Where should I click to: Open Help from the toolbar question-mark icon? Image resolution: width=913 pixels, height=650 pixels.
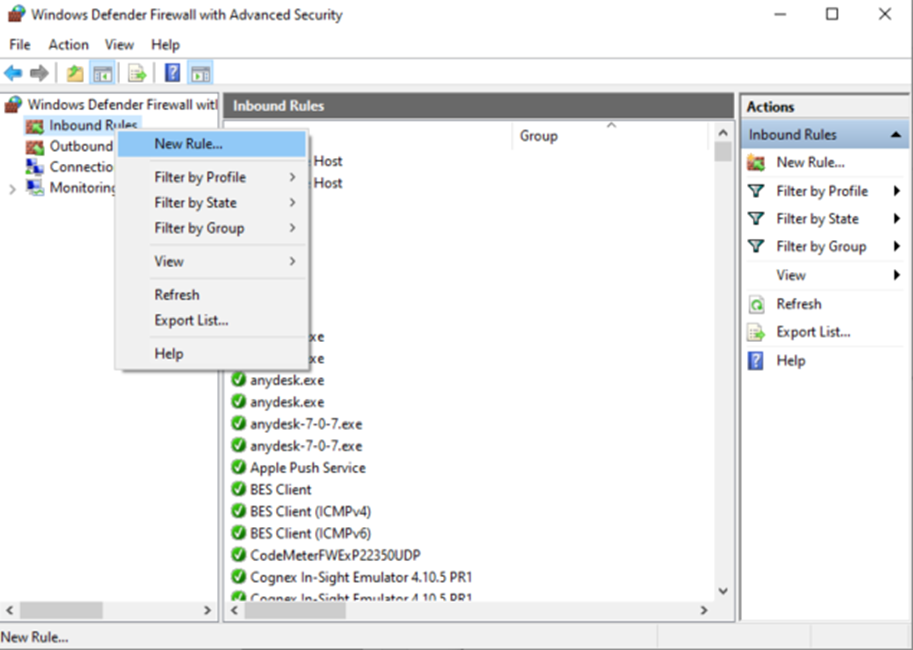[x=172, y=73]
